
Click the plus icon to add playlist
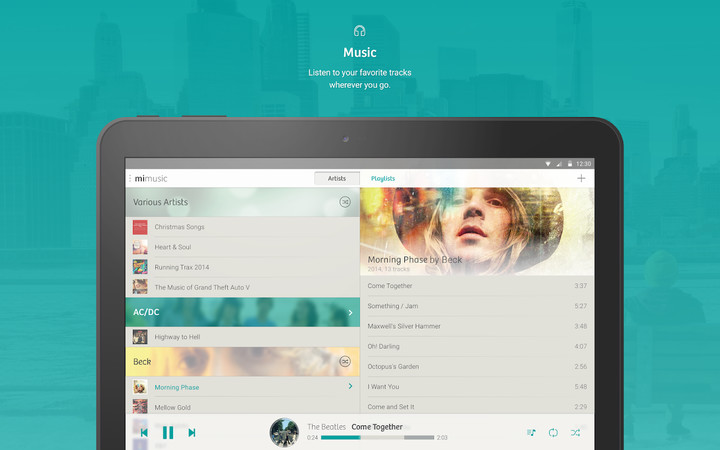pos(582,178)
